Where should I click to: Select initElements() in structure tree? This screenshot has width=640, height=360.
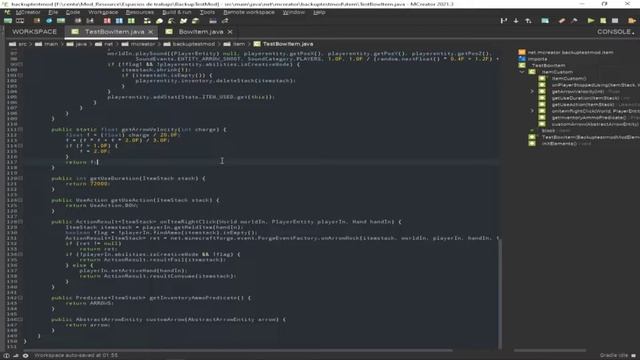click(x=560, y=144)
